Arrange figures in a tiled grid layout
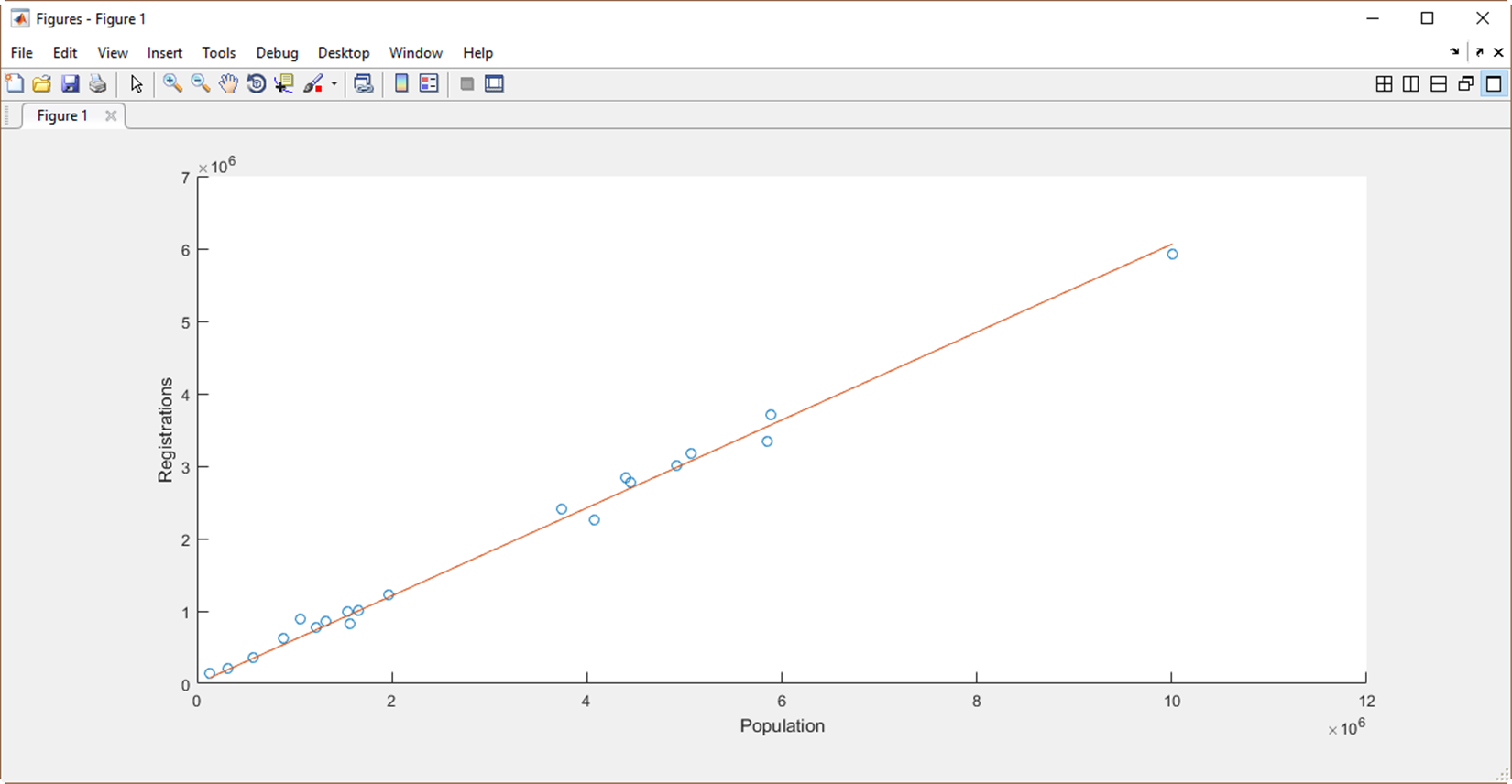Viewport: 1512px width, 784px height. (x=1384, y=84)
